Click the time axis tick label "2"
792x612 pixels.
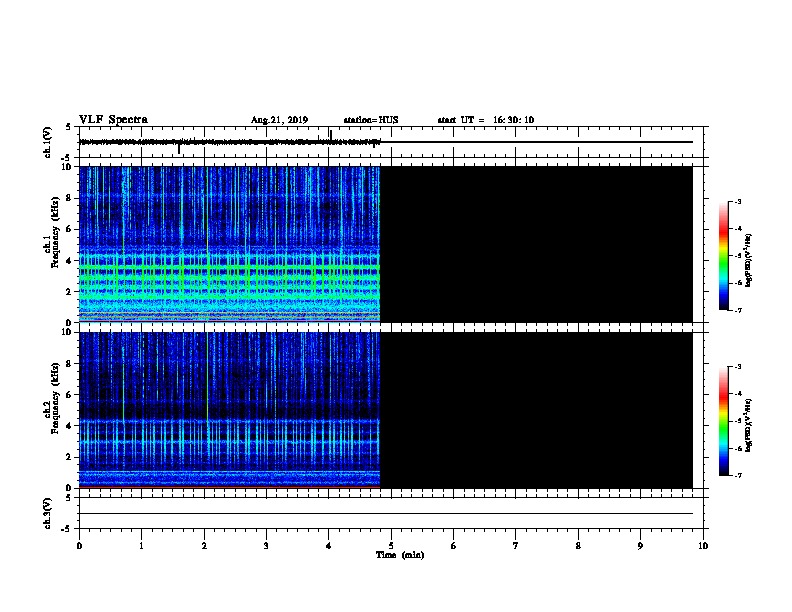pos(204,546)
